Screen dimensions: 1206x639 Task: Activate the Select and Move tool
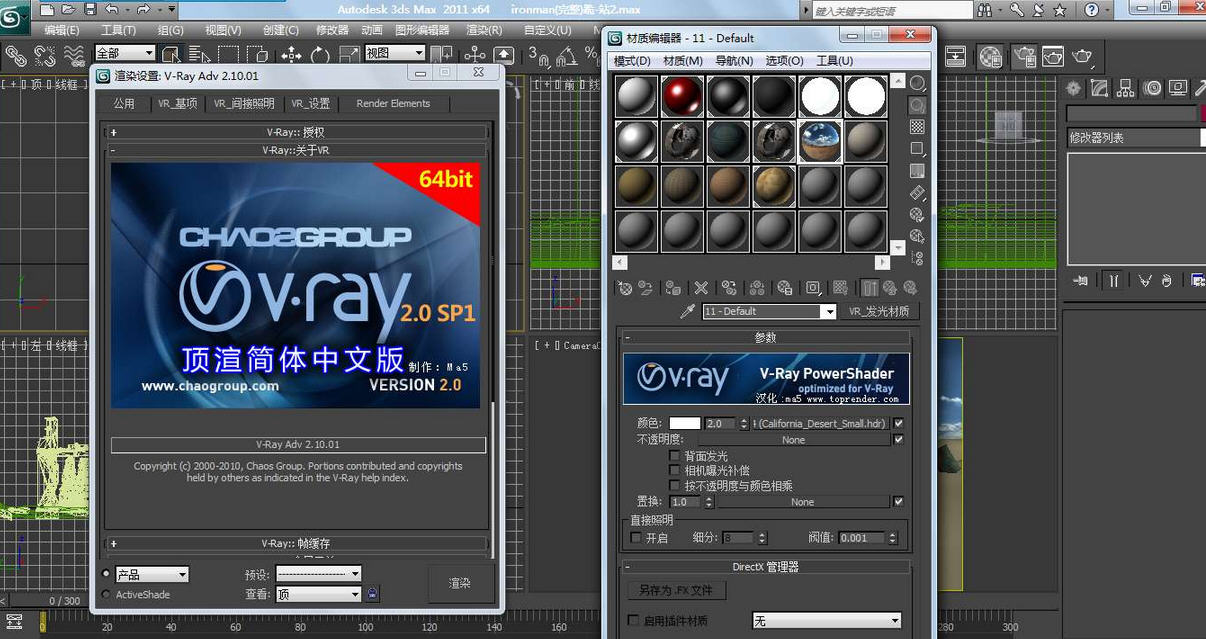pos(292,54)
